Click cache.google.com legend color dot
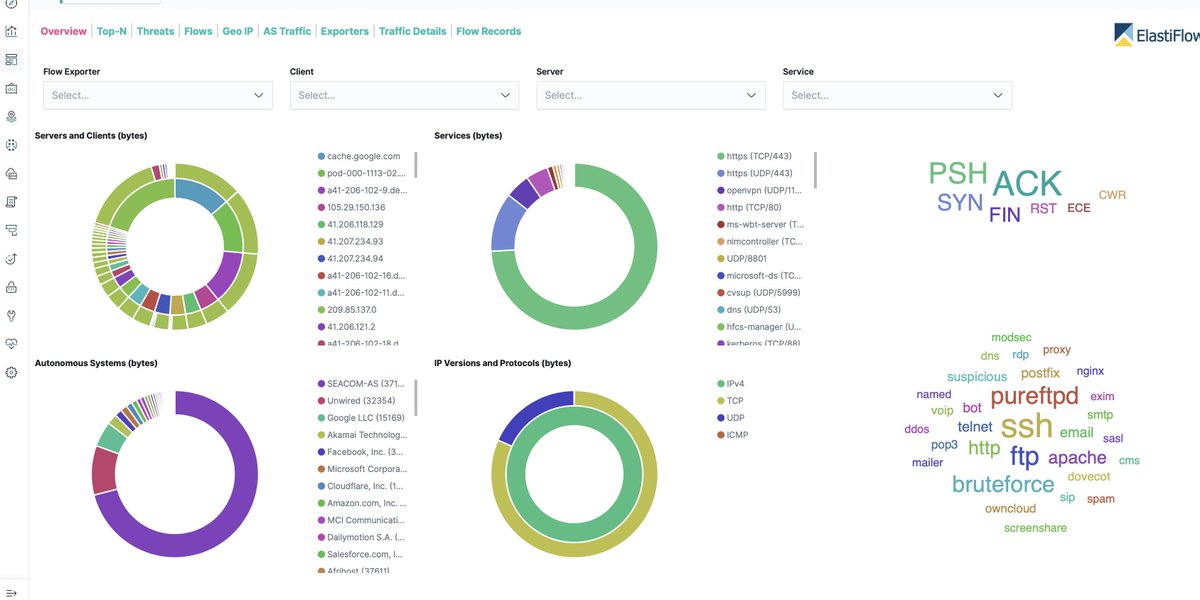1200x600 pixels. 321,156
